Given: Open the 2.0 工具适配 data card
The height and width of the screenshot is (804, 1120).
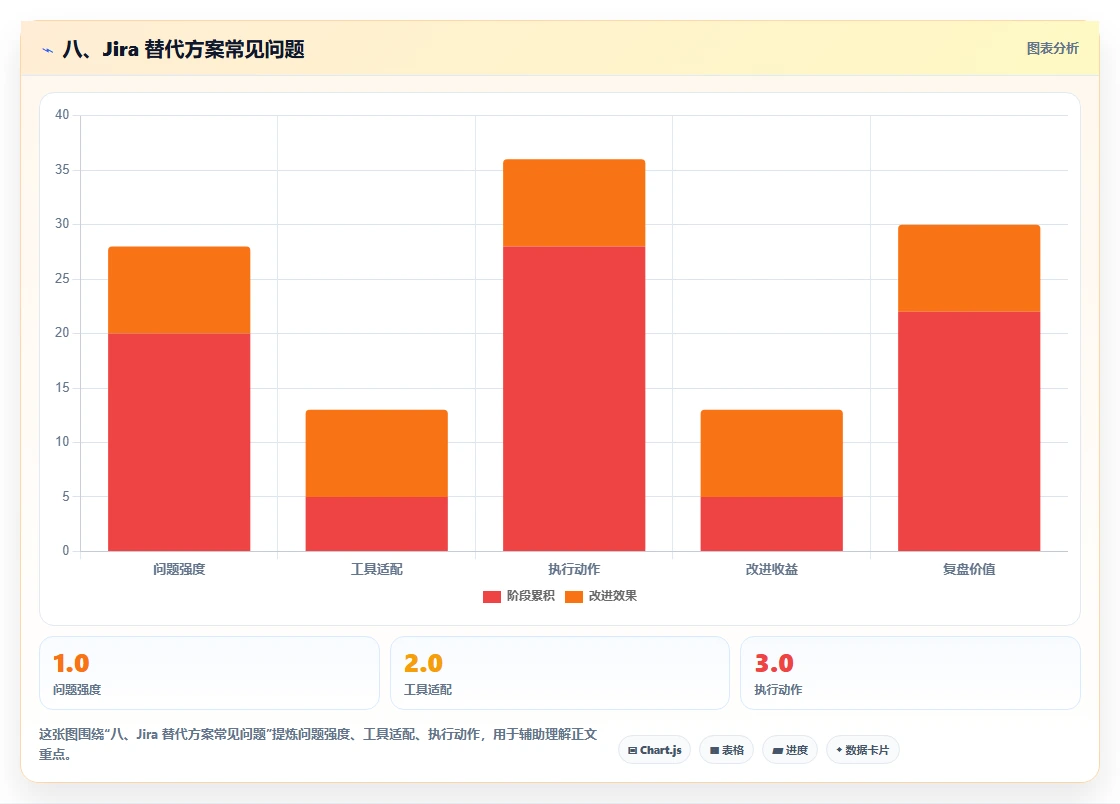Looking at the screenshot, I should 559,673.
